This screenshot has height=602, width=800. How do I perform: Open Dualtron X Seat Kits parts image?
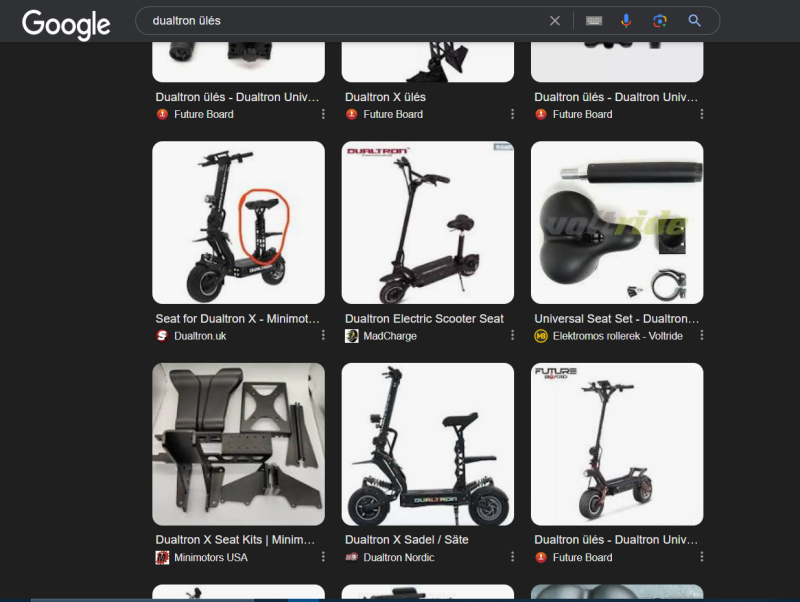[238, 444]
